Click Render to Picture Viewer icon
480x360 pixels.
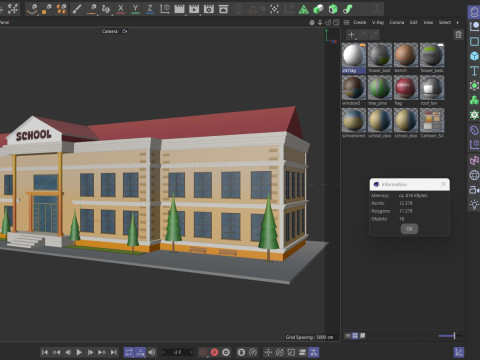point(194,9)
